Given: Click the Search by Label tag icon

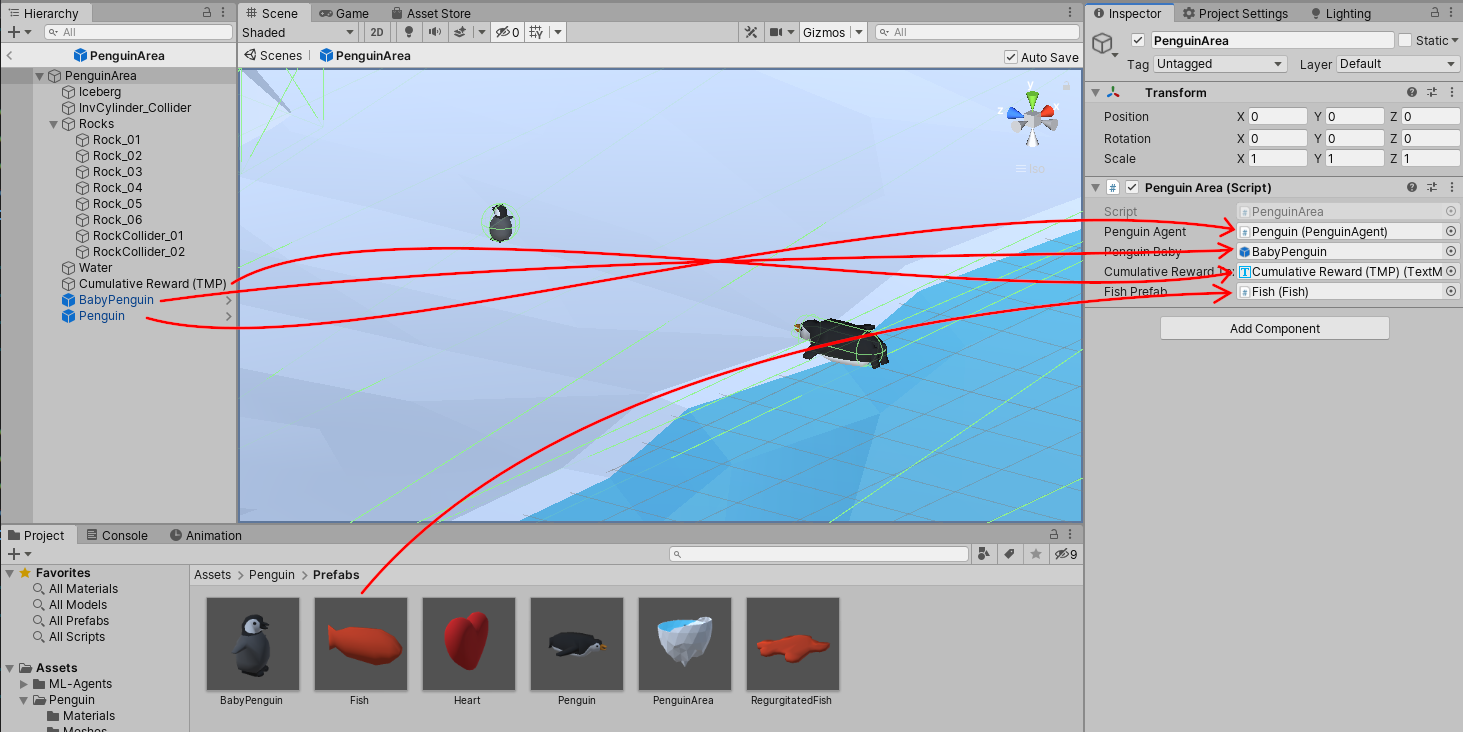Looking at the screenshot, I should point(1010,554).
